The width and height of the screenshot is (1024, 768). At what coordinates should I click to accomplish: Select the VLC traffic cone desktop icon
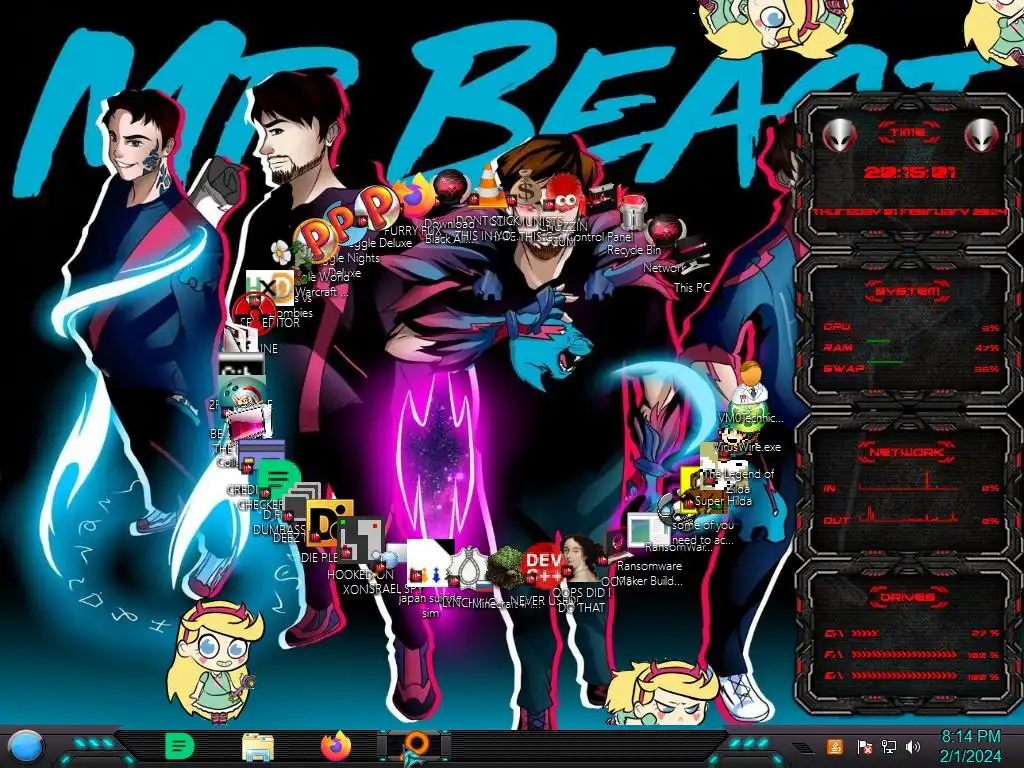pos(488,185)
